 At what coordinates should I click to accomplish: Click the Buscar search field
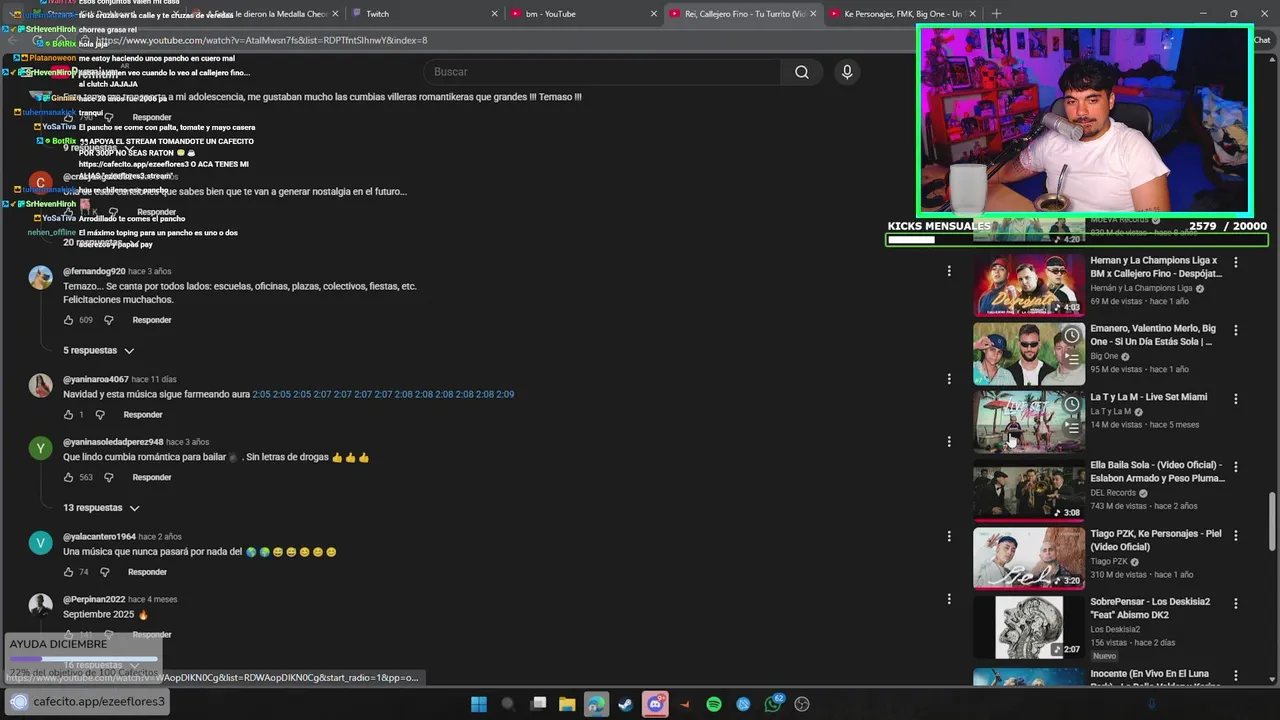point(602,72)
